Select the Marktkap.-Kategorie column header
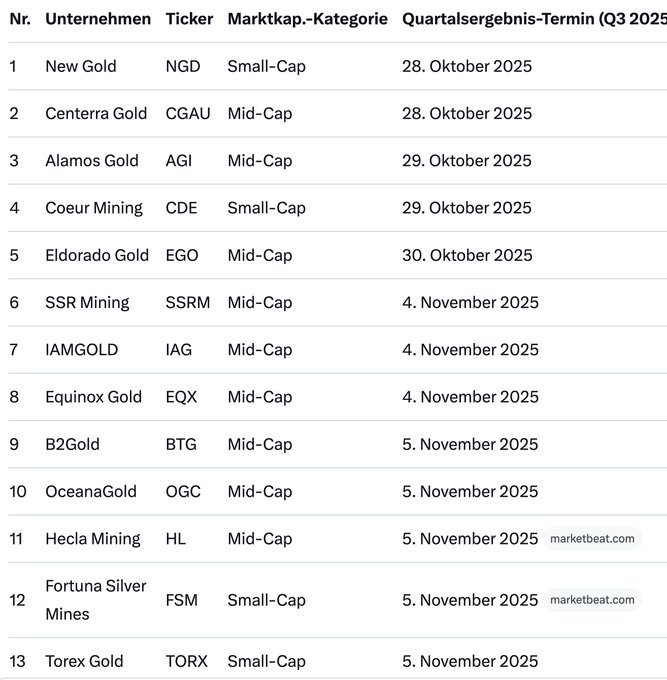This screenshot has width=667, height=680. click(307, 19)
